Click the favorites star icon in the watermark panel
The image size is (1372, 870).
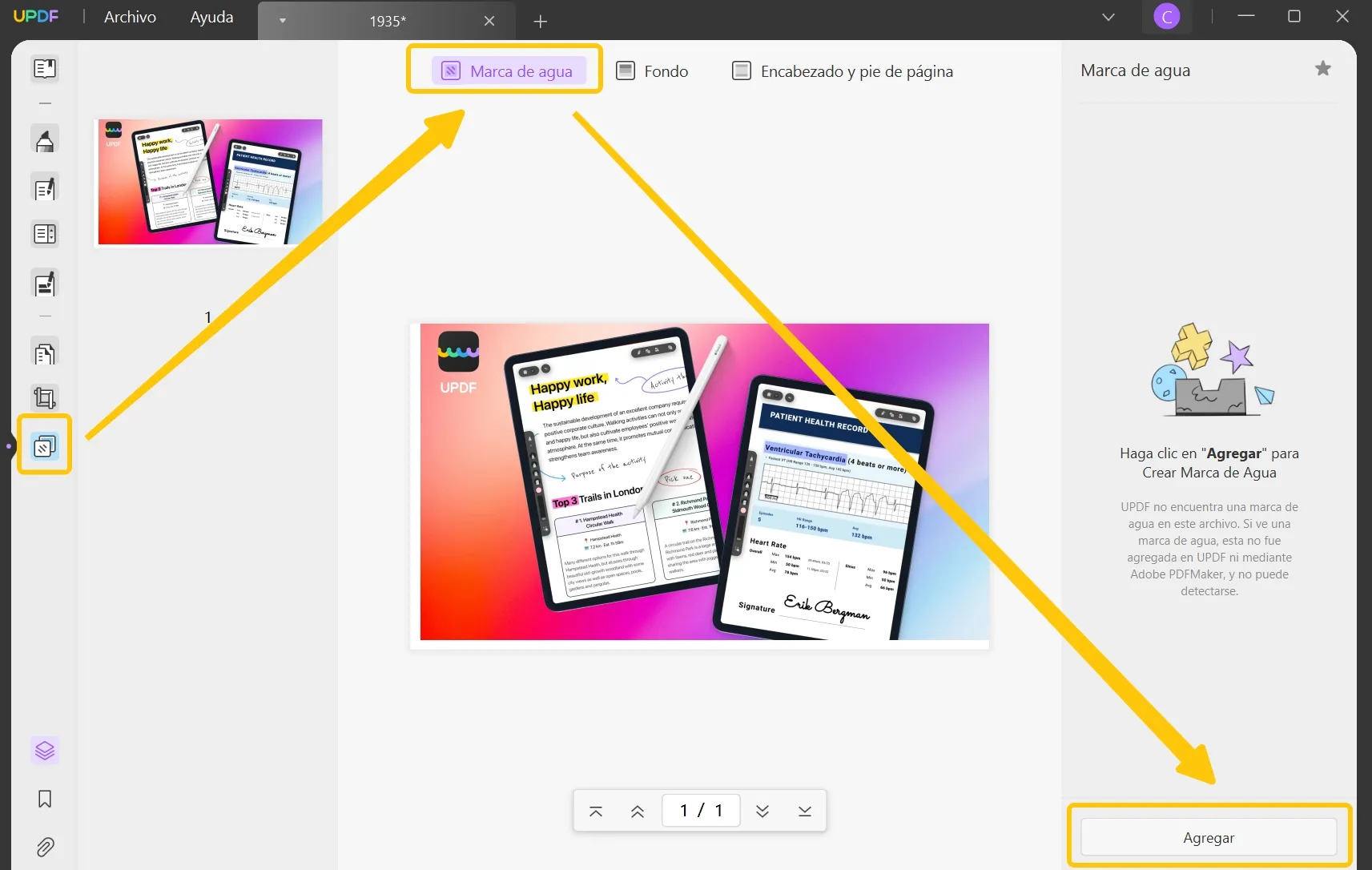1323,69
